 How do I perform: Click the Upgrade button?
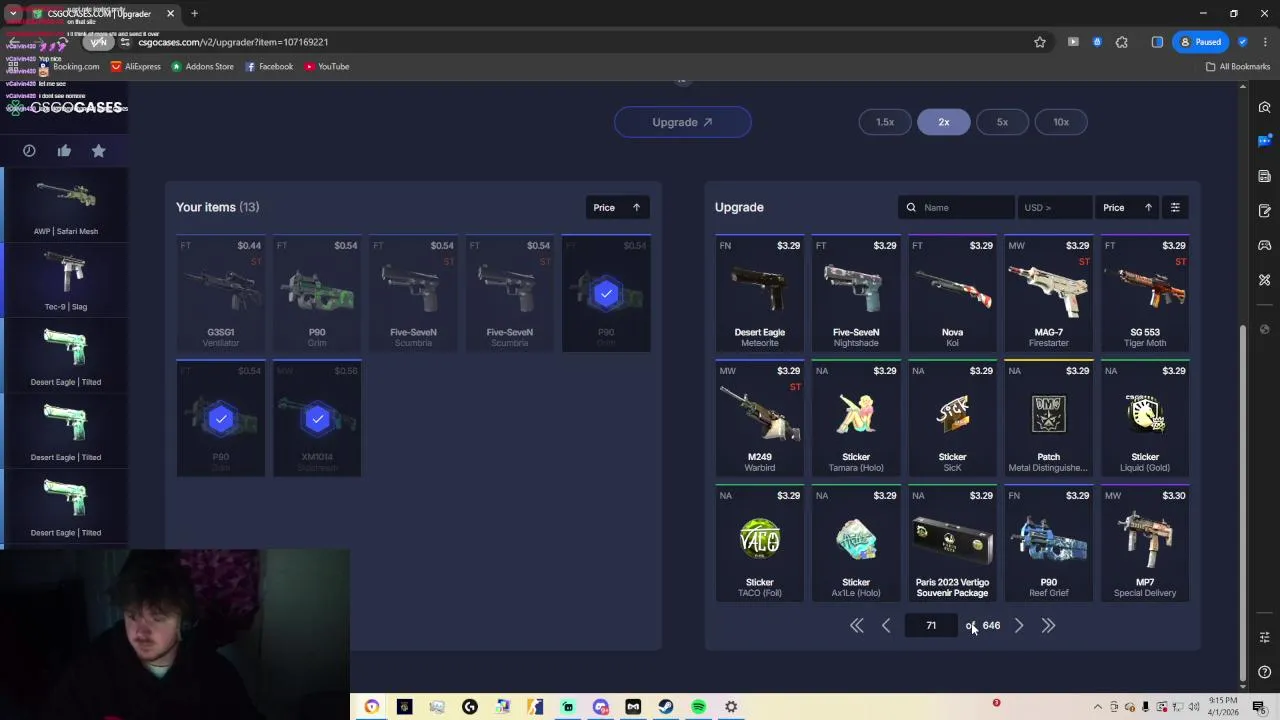point(682,122)
